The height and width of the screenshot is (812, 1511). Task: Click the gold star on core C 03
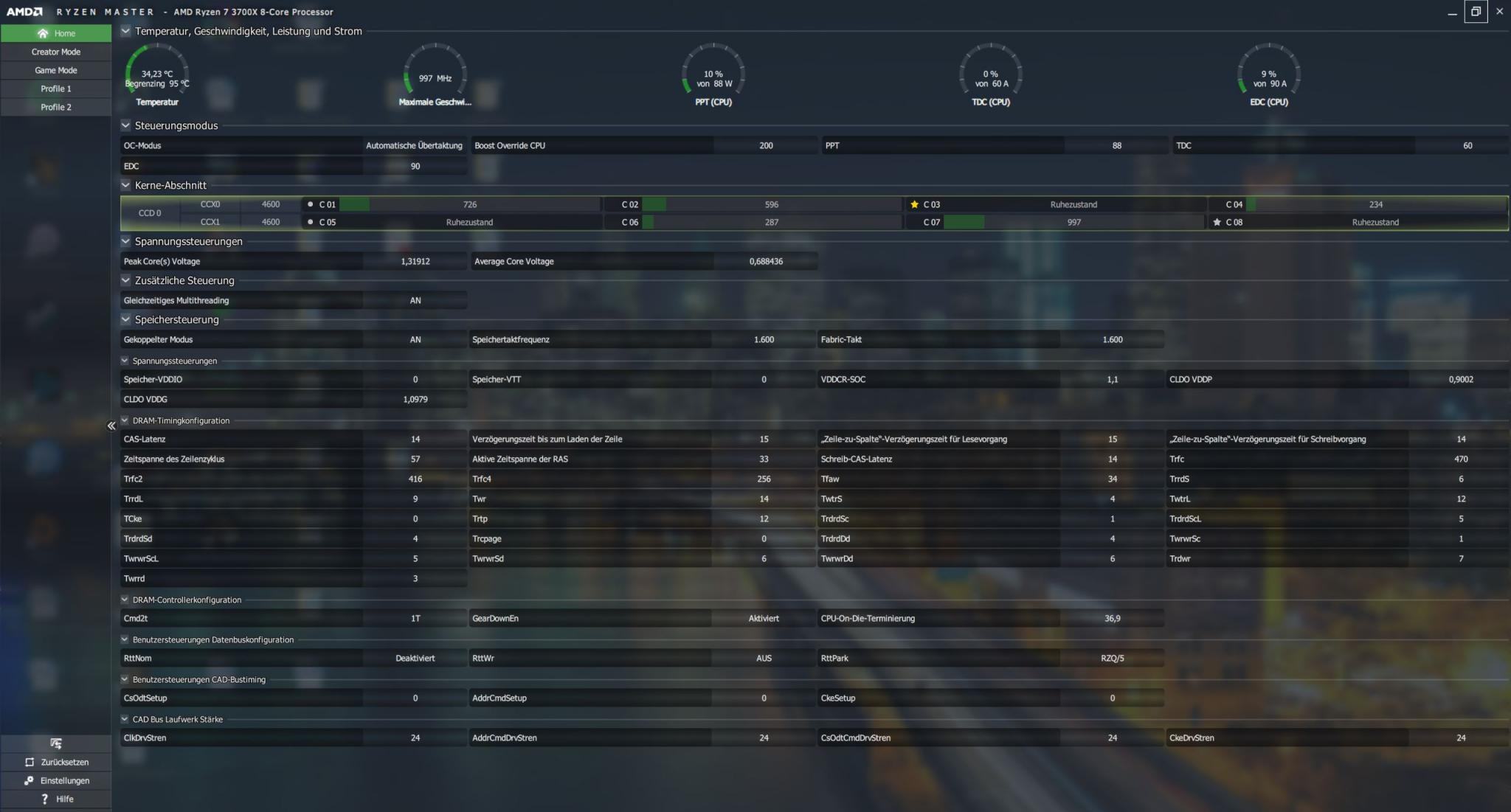pyautogui.click(x=915, y=204)
